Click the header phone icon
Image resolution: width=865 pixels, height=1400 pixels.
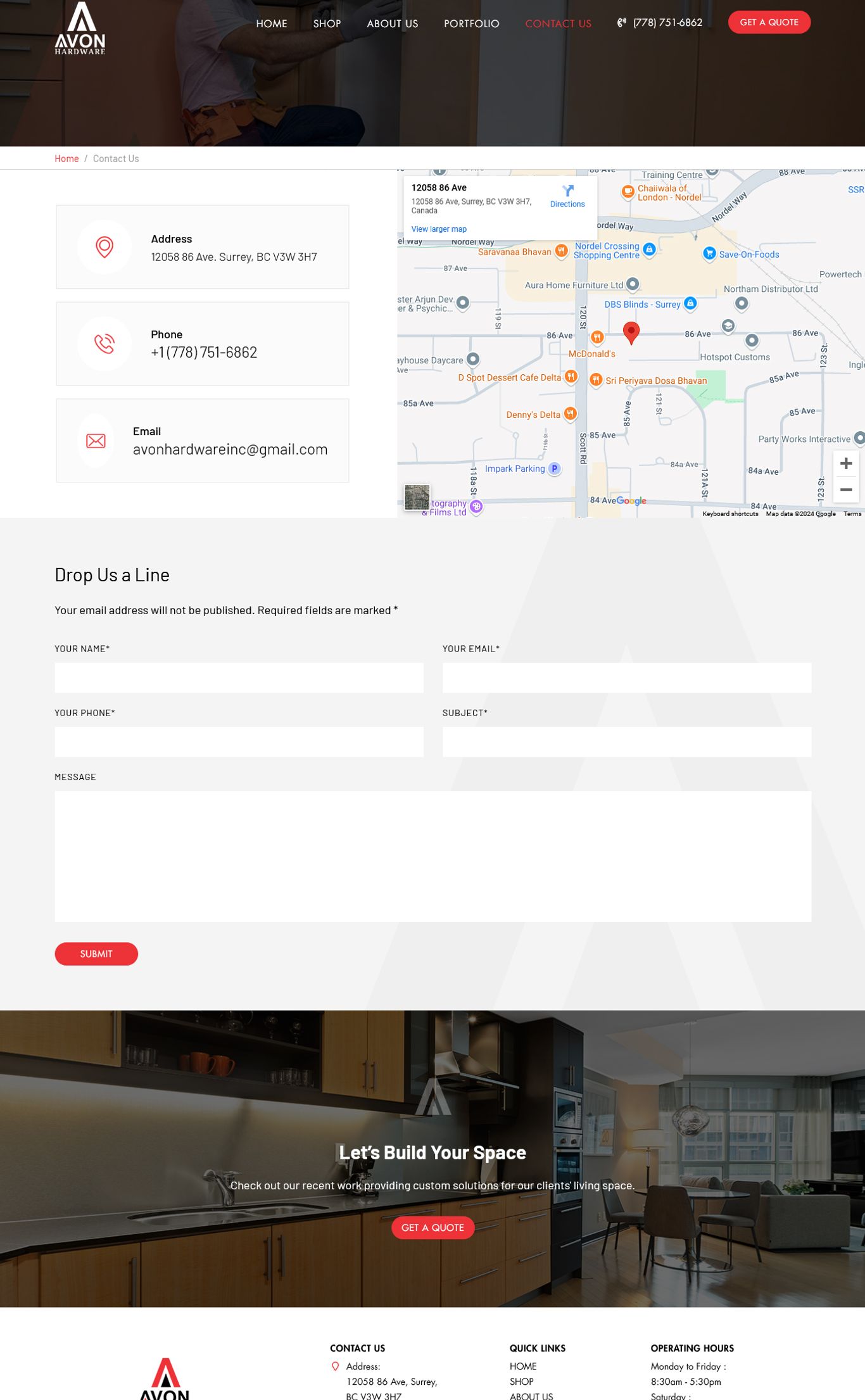pos(622,23)
